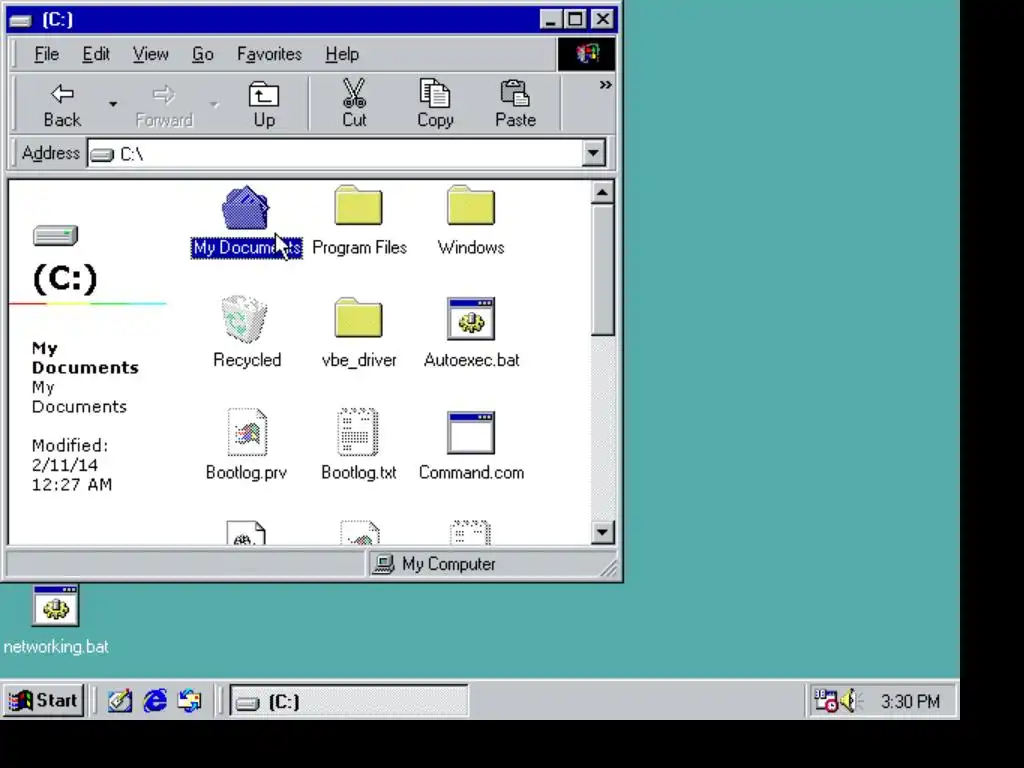Show more toolbar buttons chevron
This screenshot has width=1024, height=768.
pyautogui.click(x=605, y=85)
